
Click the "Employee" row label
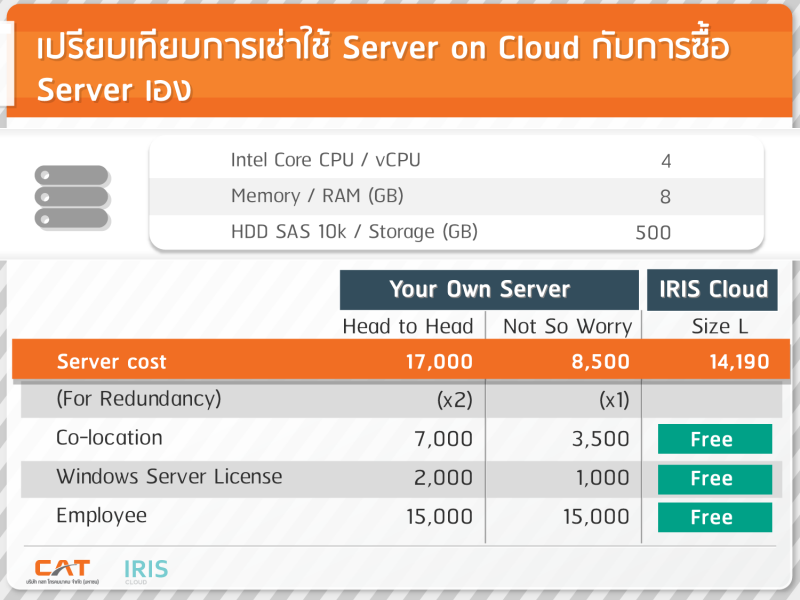coord(102,516)
